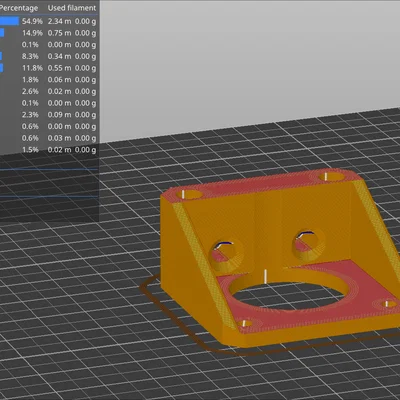Viewport: 400px width, 400px height.
Task: Select the 11.8% percentage value
Action: 32,68
